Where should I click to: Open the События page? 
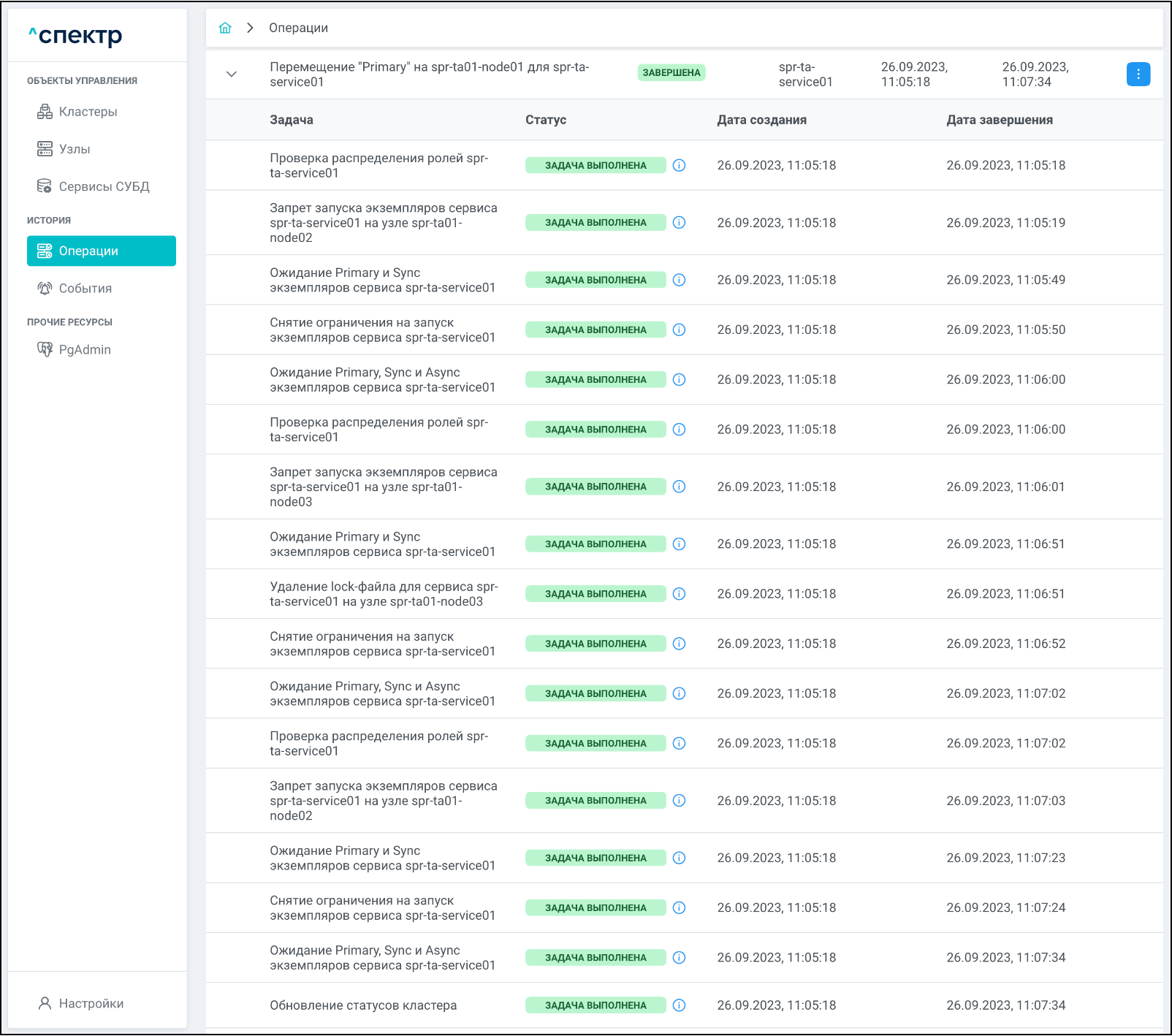pyautogui.click(x=85, y=289)
